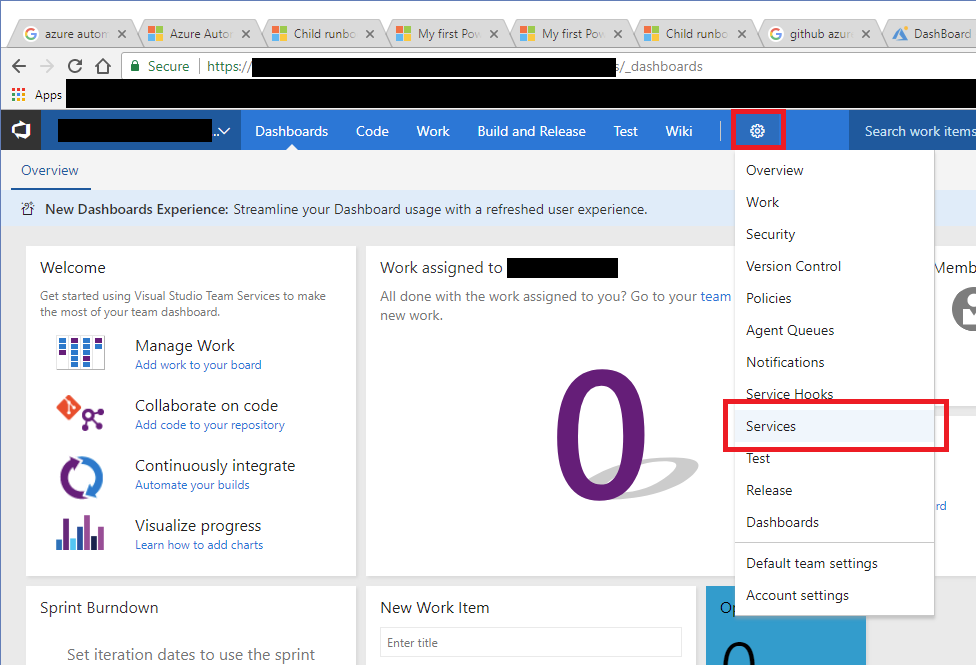Open the settings gear icon

click(x=757, y=131)
